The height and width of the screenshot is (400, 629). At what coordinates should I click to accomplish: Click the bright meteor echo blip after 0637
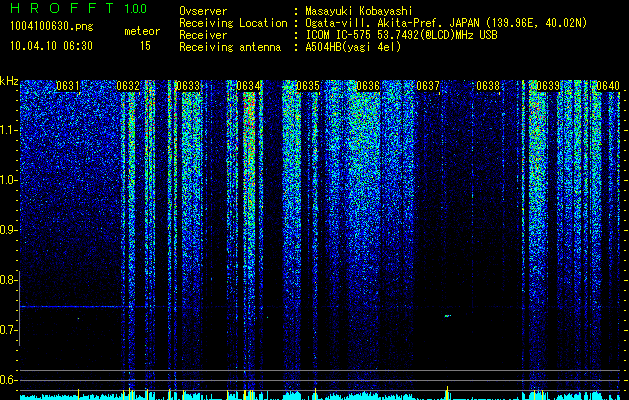point(448,316)
